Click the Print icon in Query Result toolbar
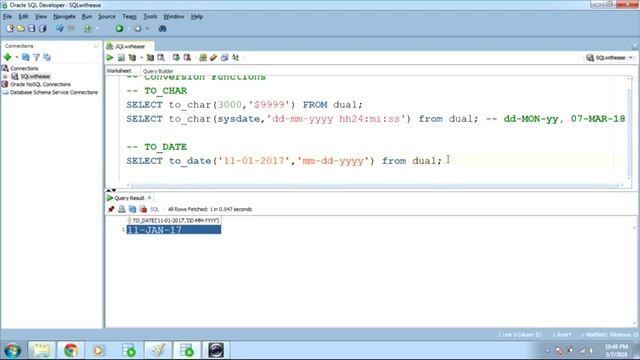The width and height of the screenshot is (640, 360). coord(122,209)
